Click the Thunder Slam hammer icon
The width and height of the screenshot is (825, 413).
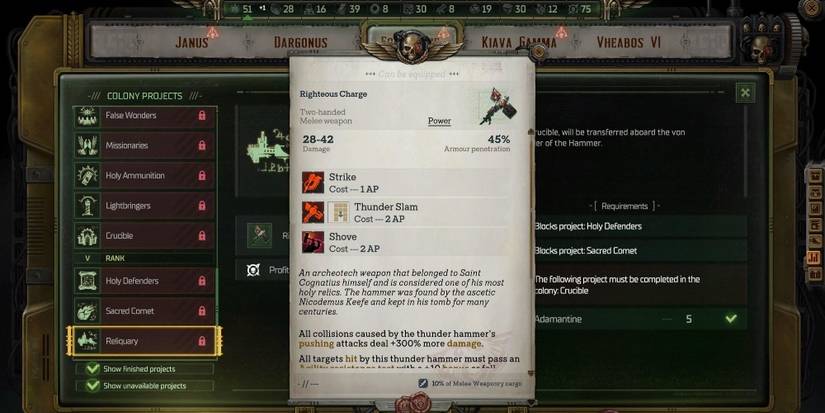tap(313, 212)
